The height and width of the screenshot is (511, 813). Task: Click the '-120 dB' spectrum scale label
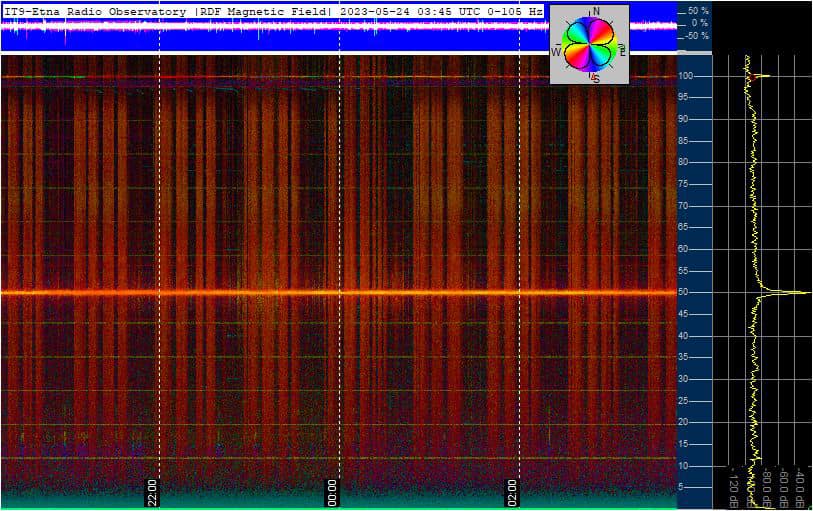point(734,487)
